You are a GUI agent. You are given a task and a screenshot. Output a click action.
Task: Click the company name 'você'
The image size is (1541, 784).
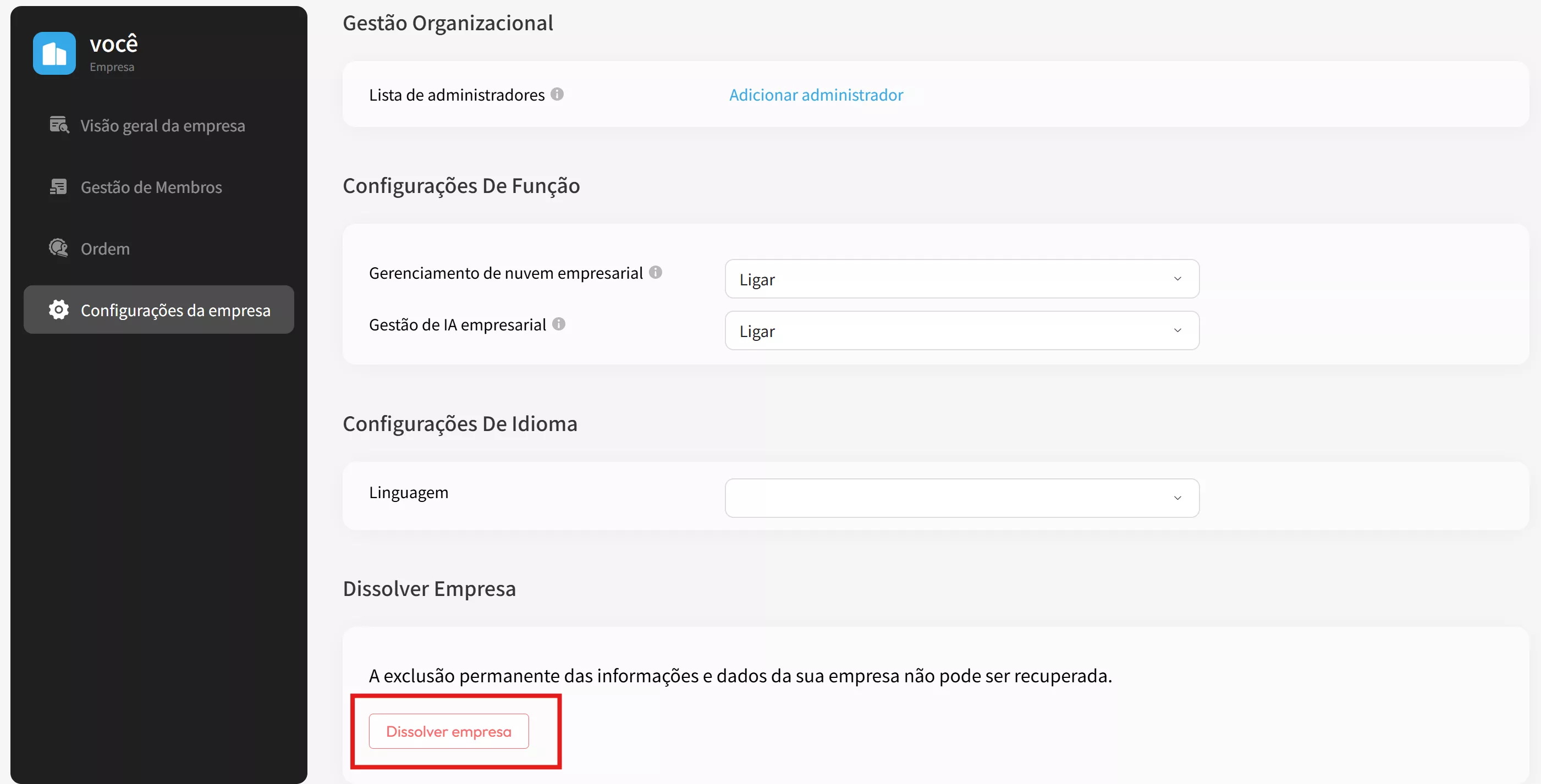[x=114, y=43]
